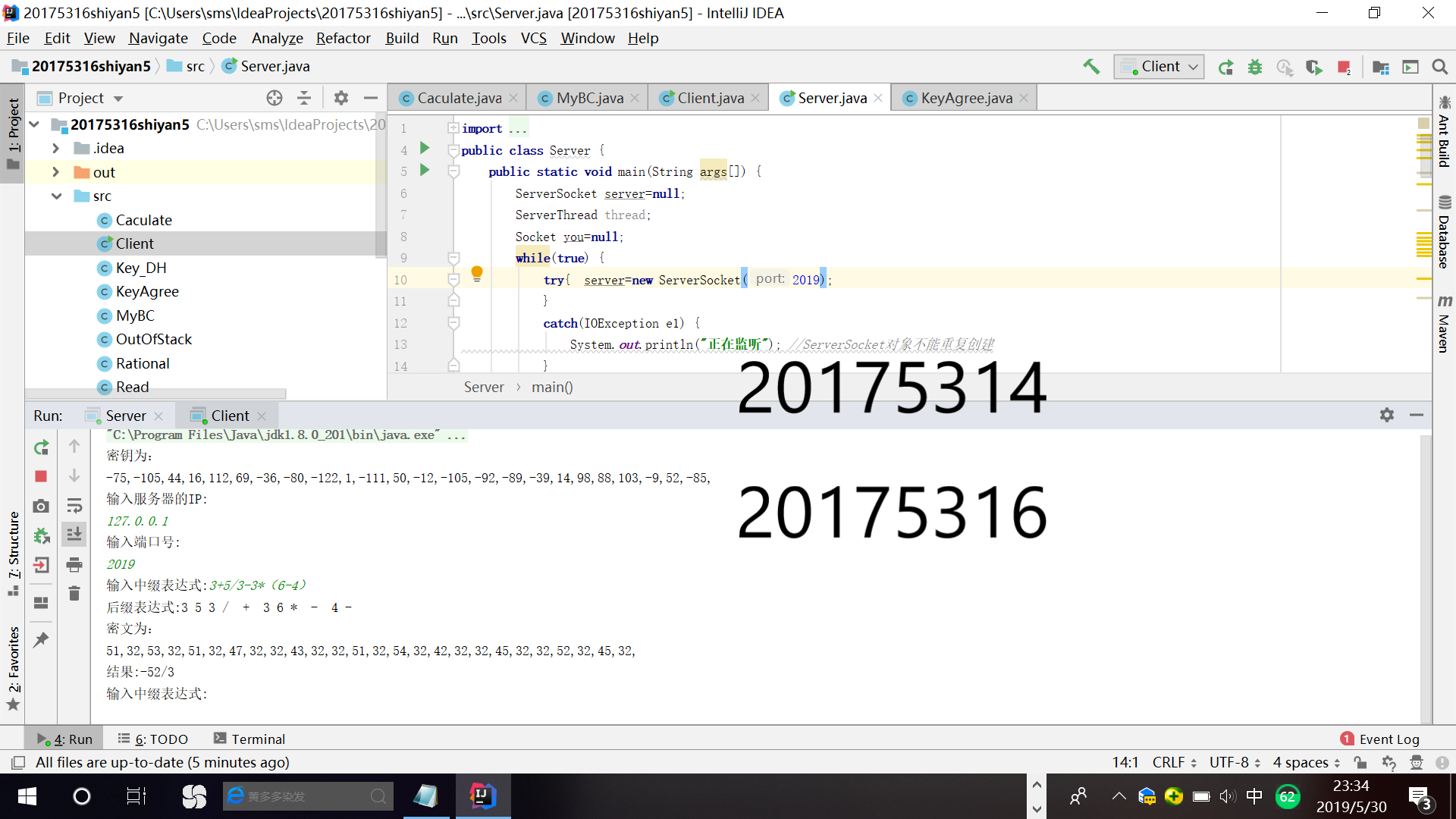Click the trash clear-all icon in console
The image size is (1456, 819).
click(x=74, y=593)
